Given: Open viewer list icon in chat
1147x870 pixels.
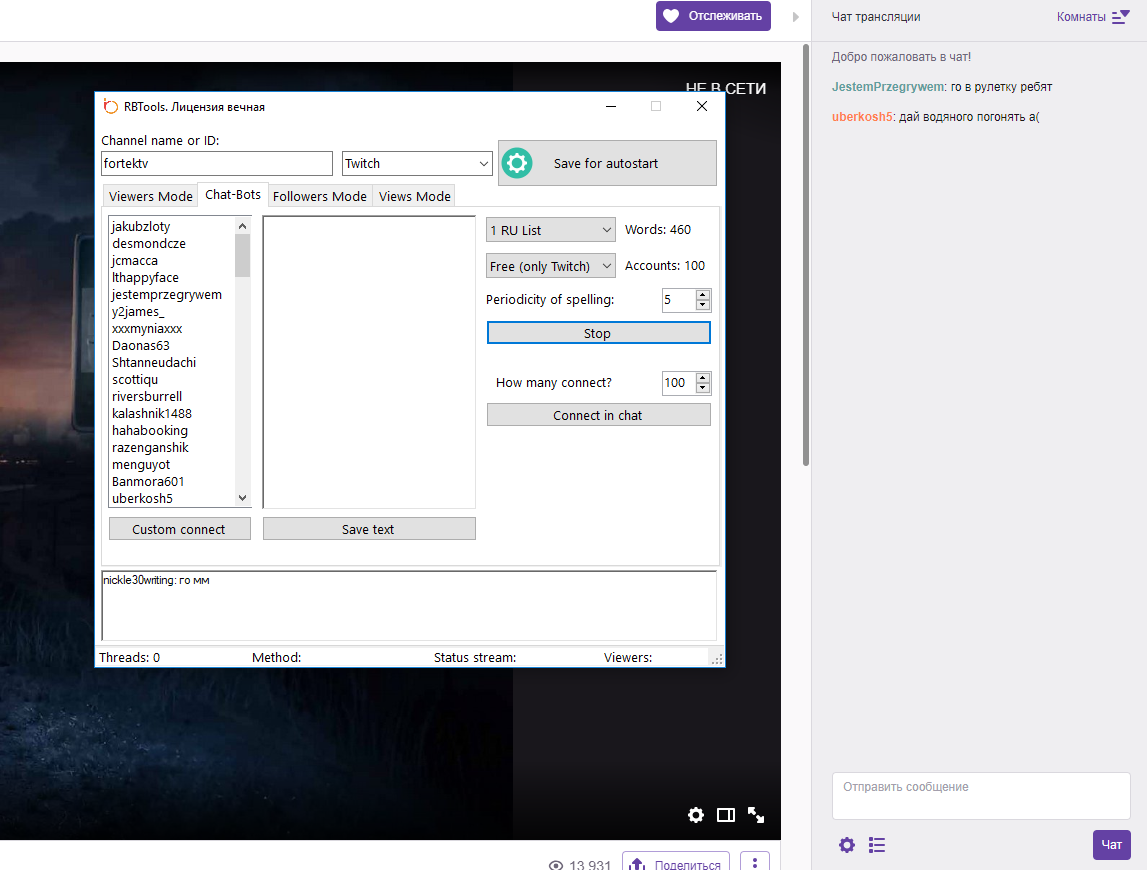Looking at the screenshot, I should 877,845.
